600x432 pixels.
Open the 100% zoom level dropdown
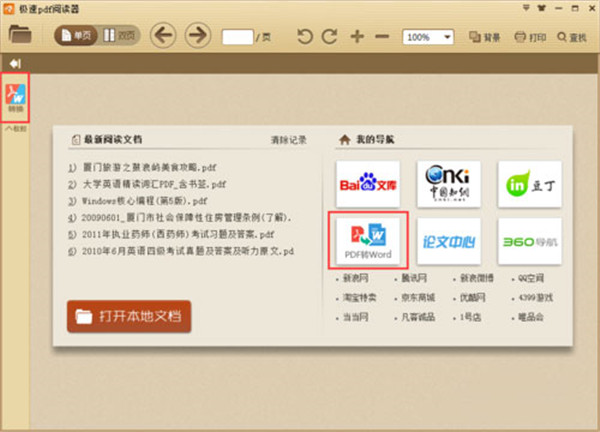pyautogui.click(x=428, y=37)
